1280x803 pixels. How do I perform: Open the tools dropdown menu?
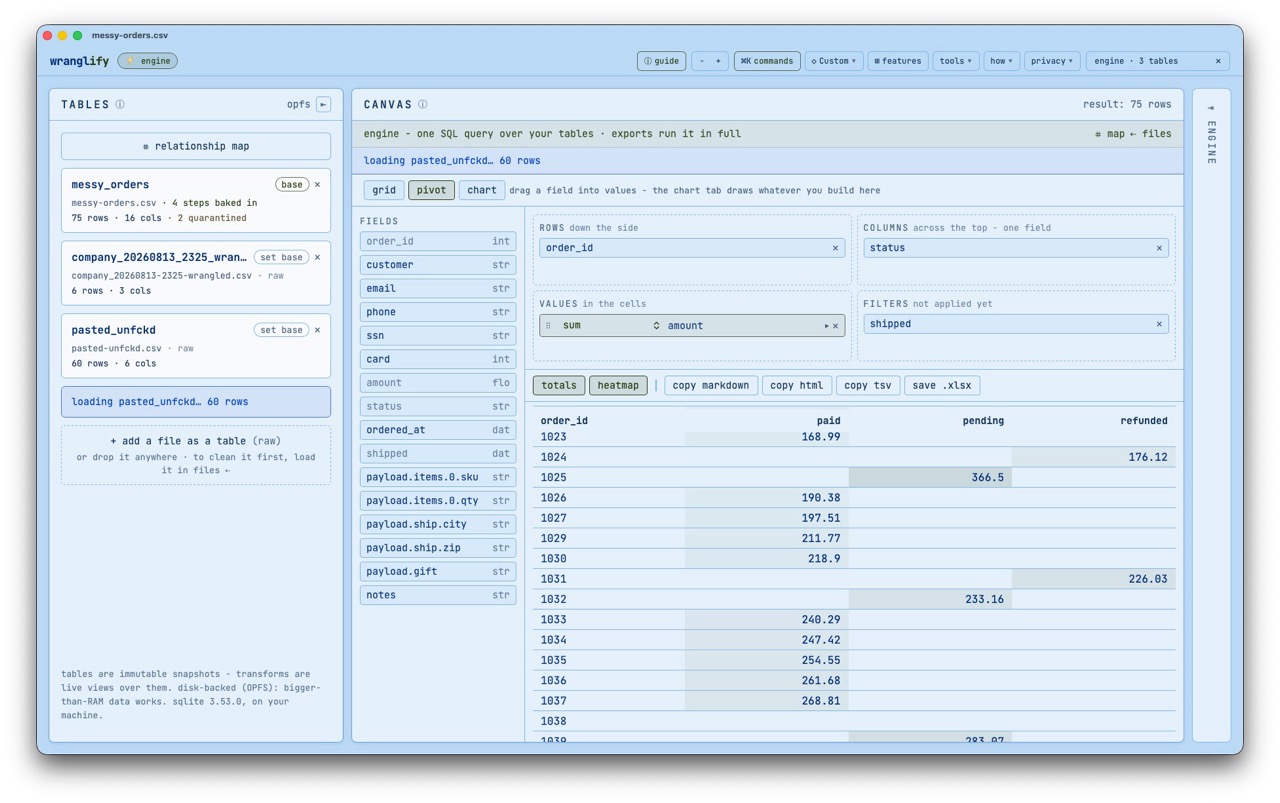tap(956, 61)
